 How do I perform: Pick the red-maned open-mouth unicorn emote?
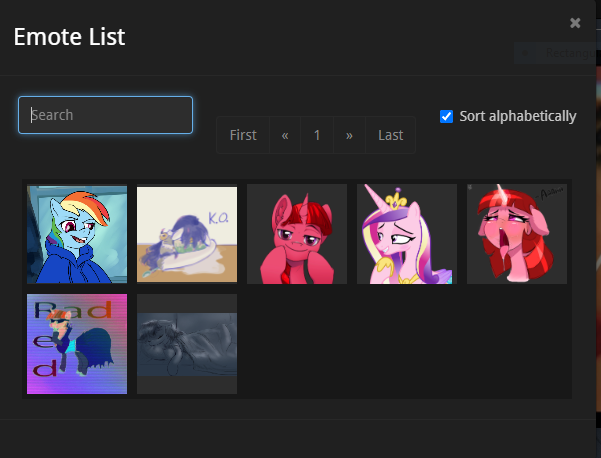click(517, 234)
